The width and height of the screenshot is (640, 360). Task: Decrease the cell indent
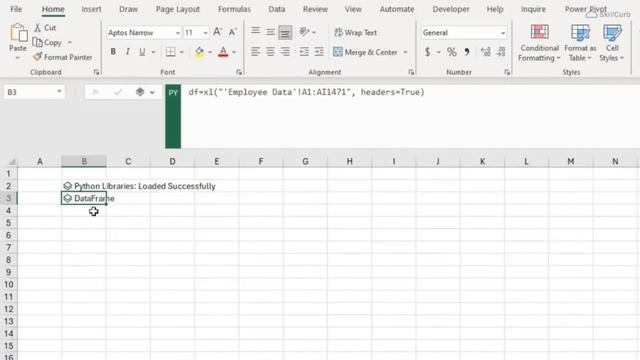pos(304,52)
